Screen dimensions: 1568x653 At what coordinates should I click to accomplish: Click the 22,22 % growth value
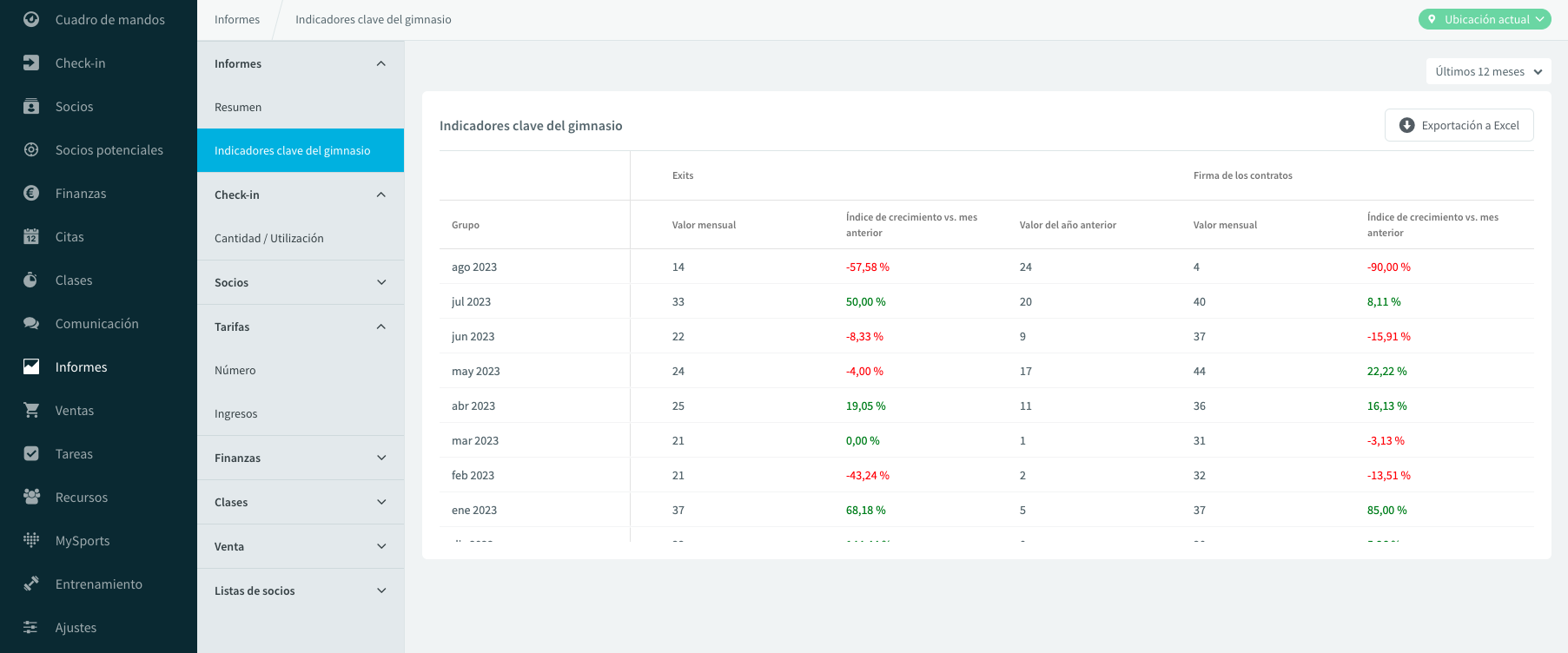pyautogui.click(x=1387, y=371)
